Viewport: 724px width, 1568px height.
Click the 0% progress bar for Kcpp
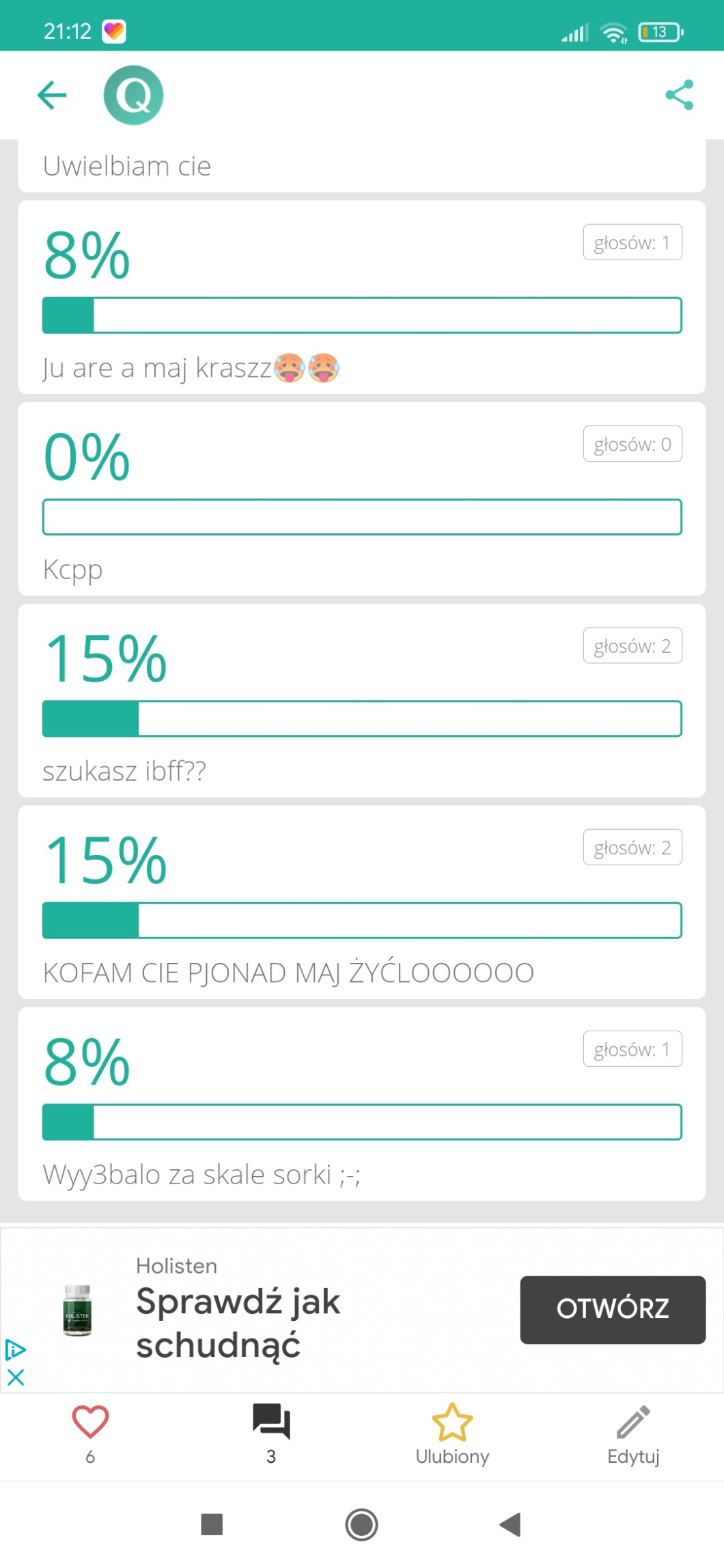tap(362, 517)
